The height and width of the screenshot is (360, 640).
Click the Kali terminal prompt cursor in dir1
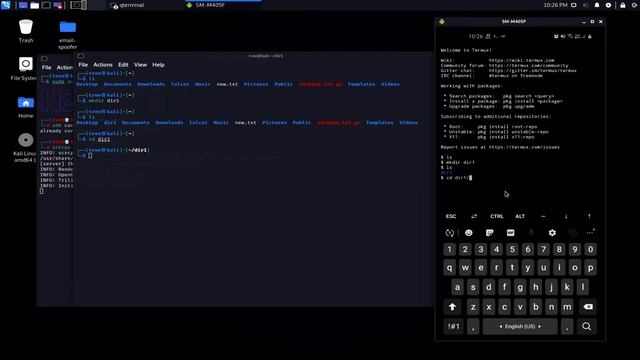point(90,156)
